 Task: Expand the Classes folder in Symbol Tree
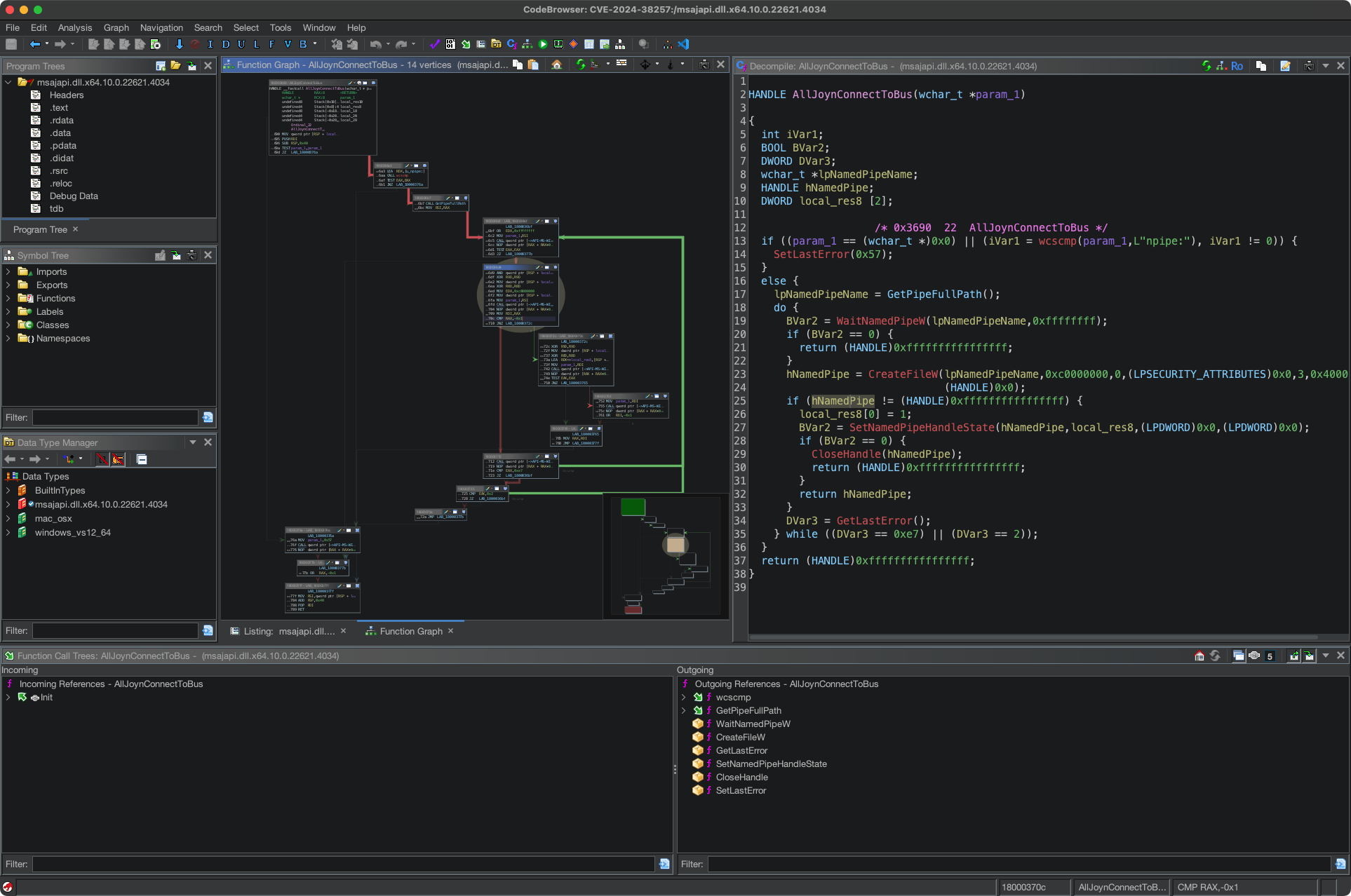pyautogui.click(x=8, y=325)
